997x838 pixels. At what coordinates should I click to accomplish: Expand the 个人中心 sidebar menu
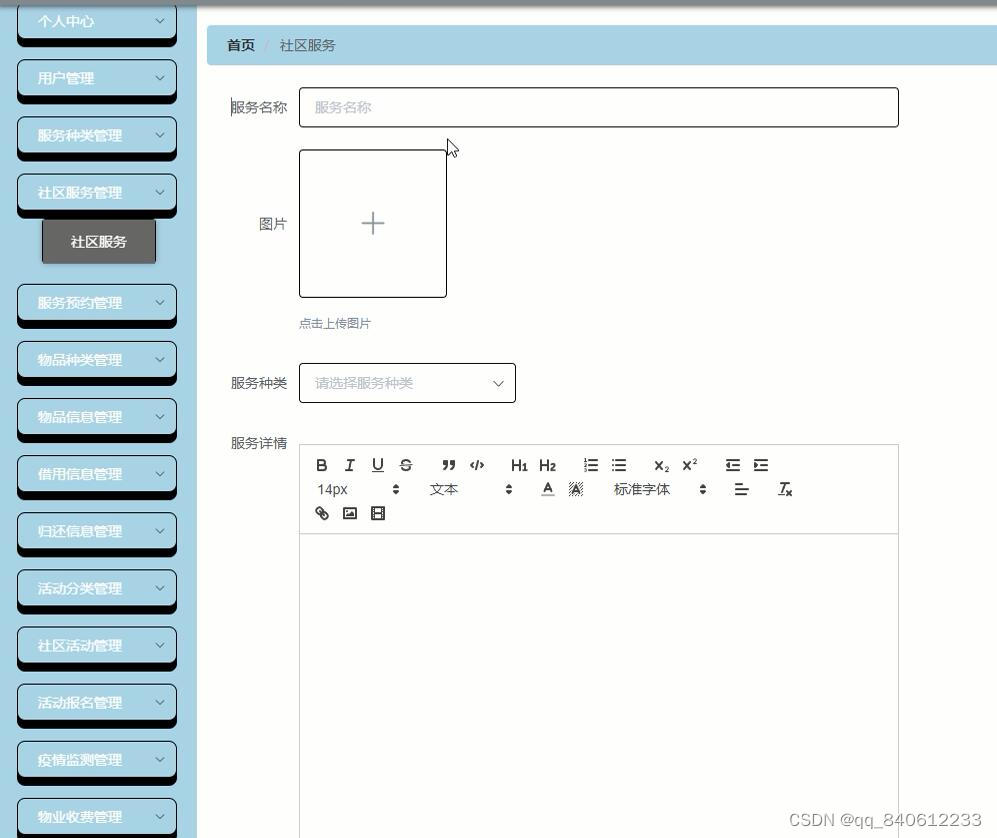tap(97, 22)
